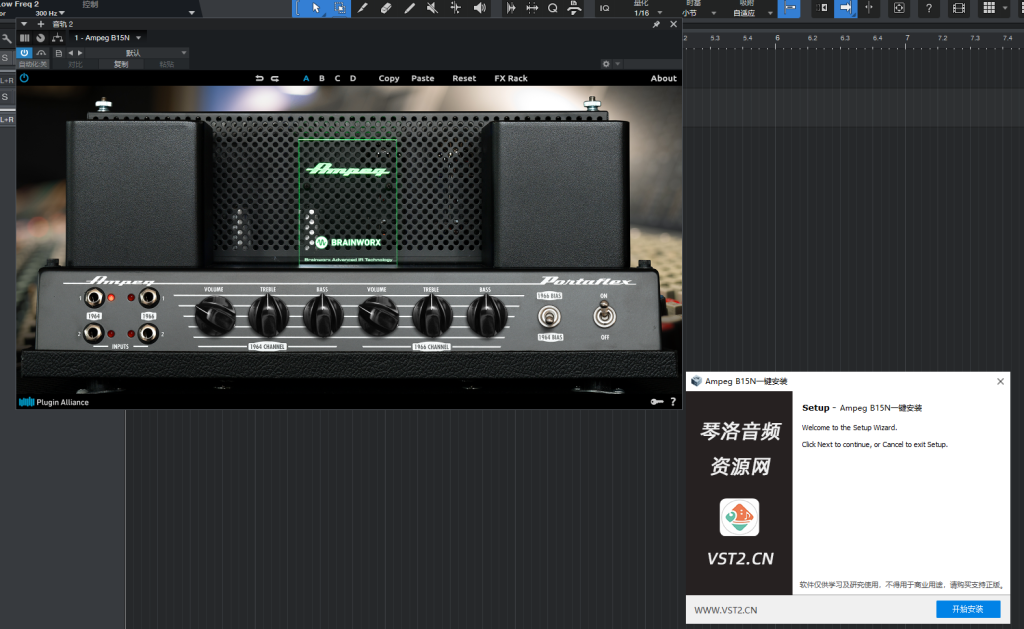Pin the plugin window with pushpin icon
This screenshot has height=629, width=1024.
[656, 24]
